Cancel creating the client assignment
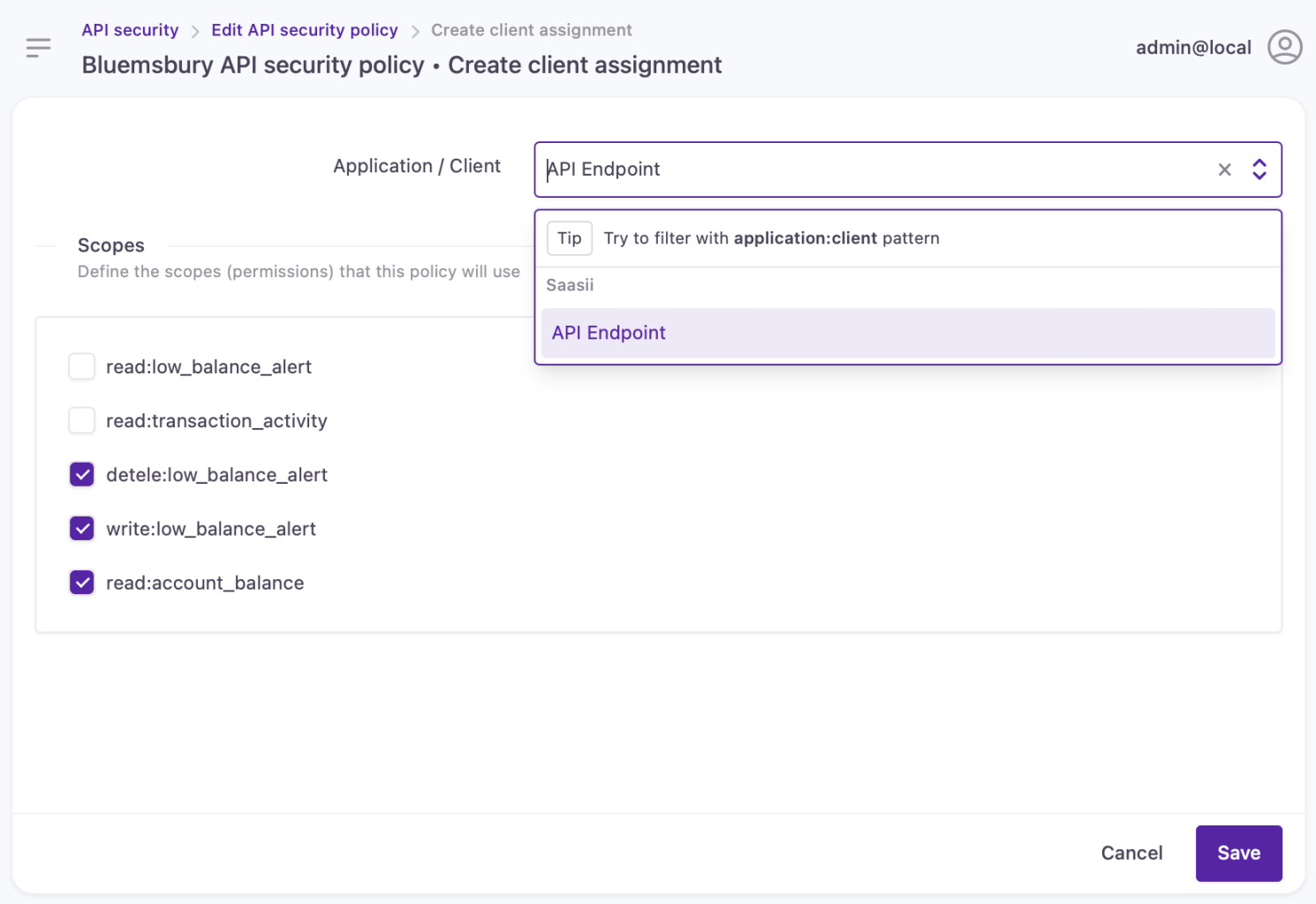 tap(1131, 853)
